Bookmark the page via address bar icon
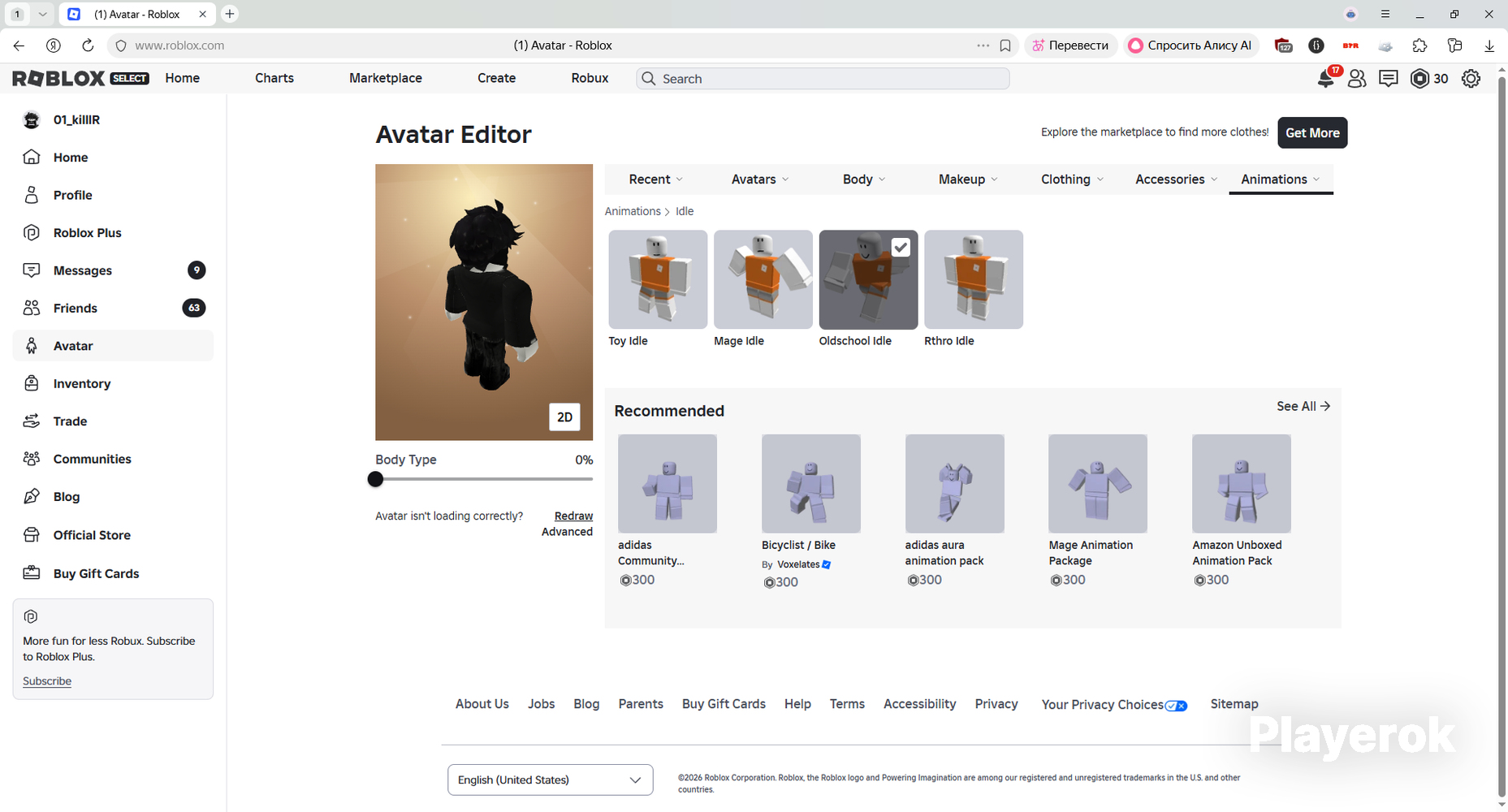This screenshot has width=1508, height=812. [x=1005, y=45]
